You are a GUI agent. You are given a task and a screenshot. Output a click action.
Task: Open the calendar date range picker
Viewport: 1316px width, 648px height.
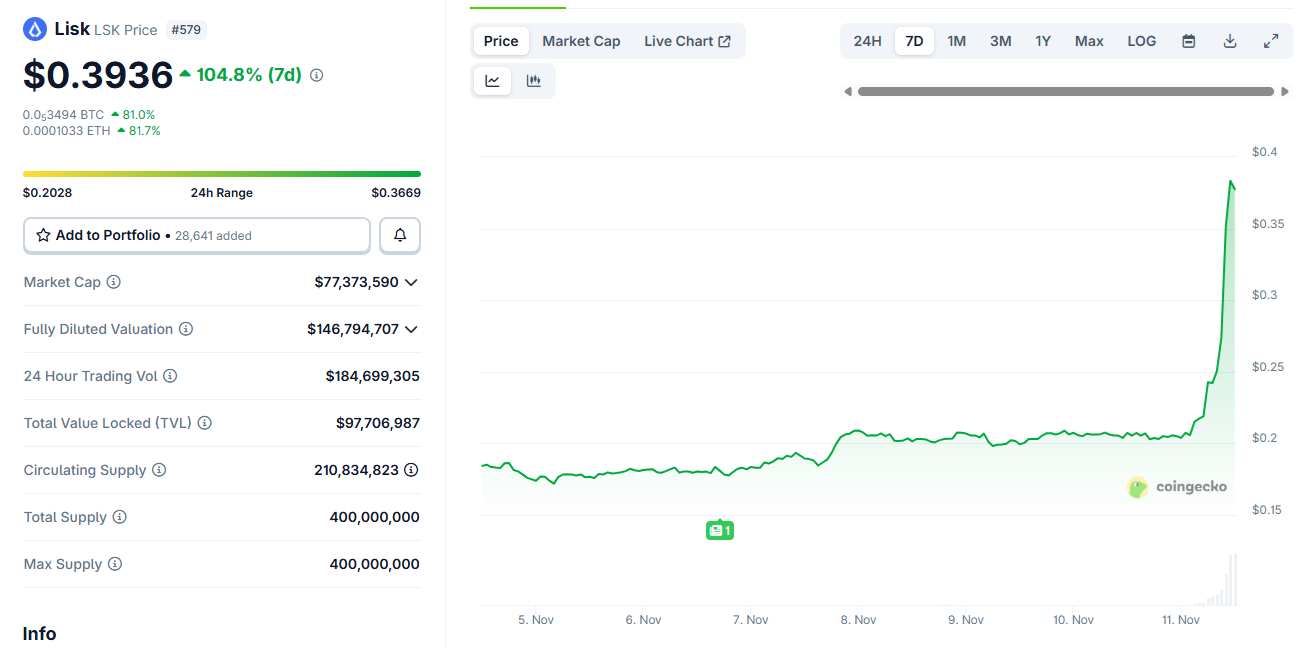(1188, 40)
